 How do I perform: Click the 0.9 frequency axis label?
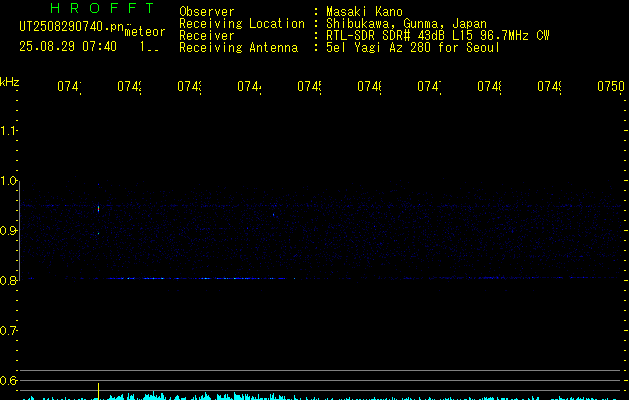click(8, 230)
